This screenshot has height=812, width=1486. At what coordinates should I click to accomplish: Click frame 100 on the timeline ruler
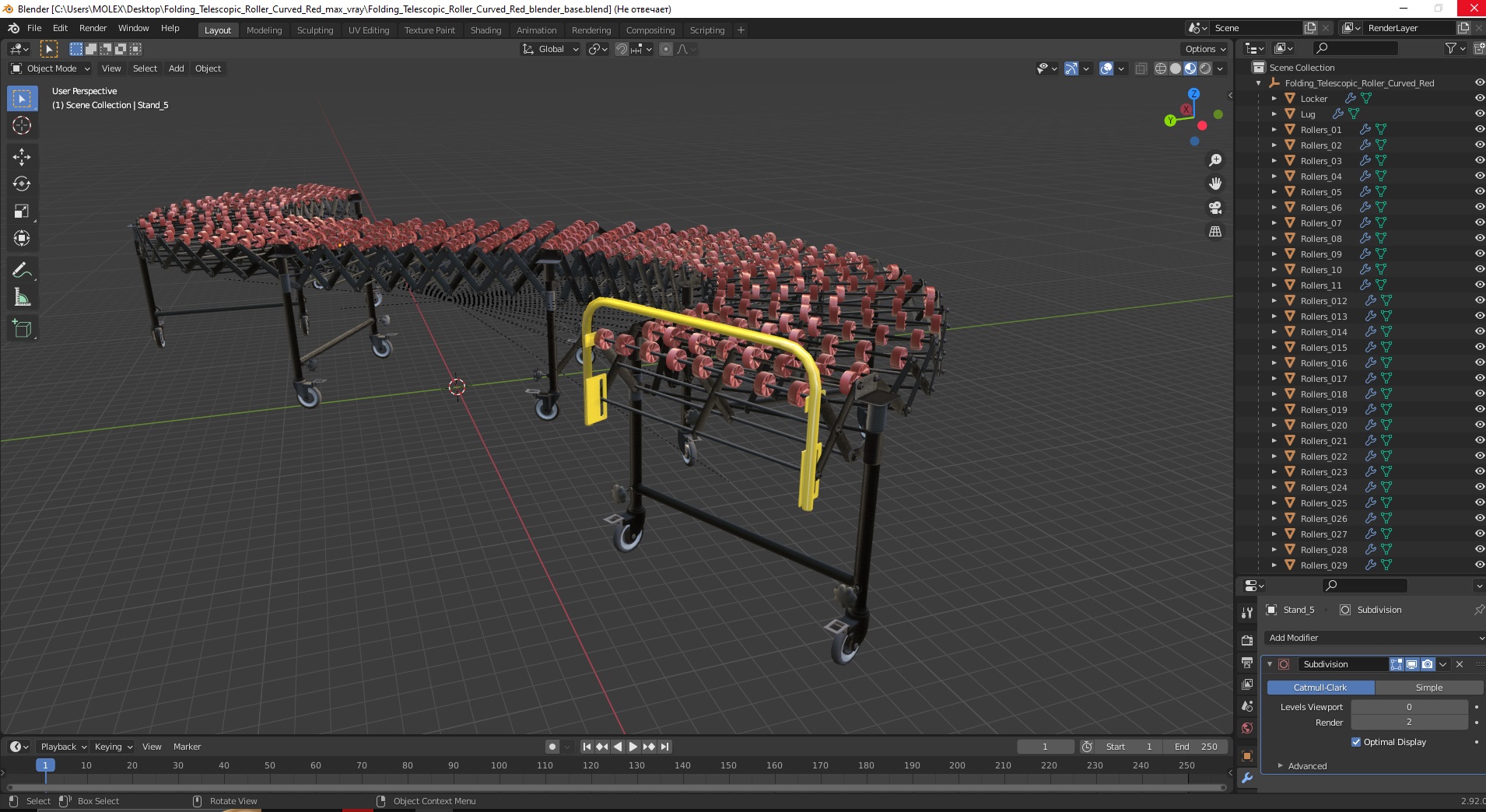click(499, 765)
